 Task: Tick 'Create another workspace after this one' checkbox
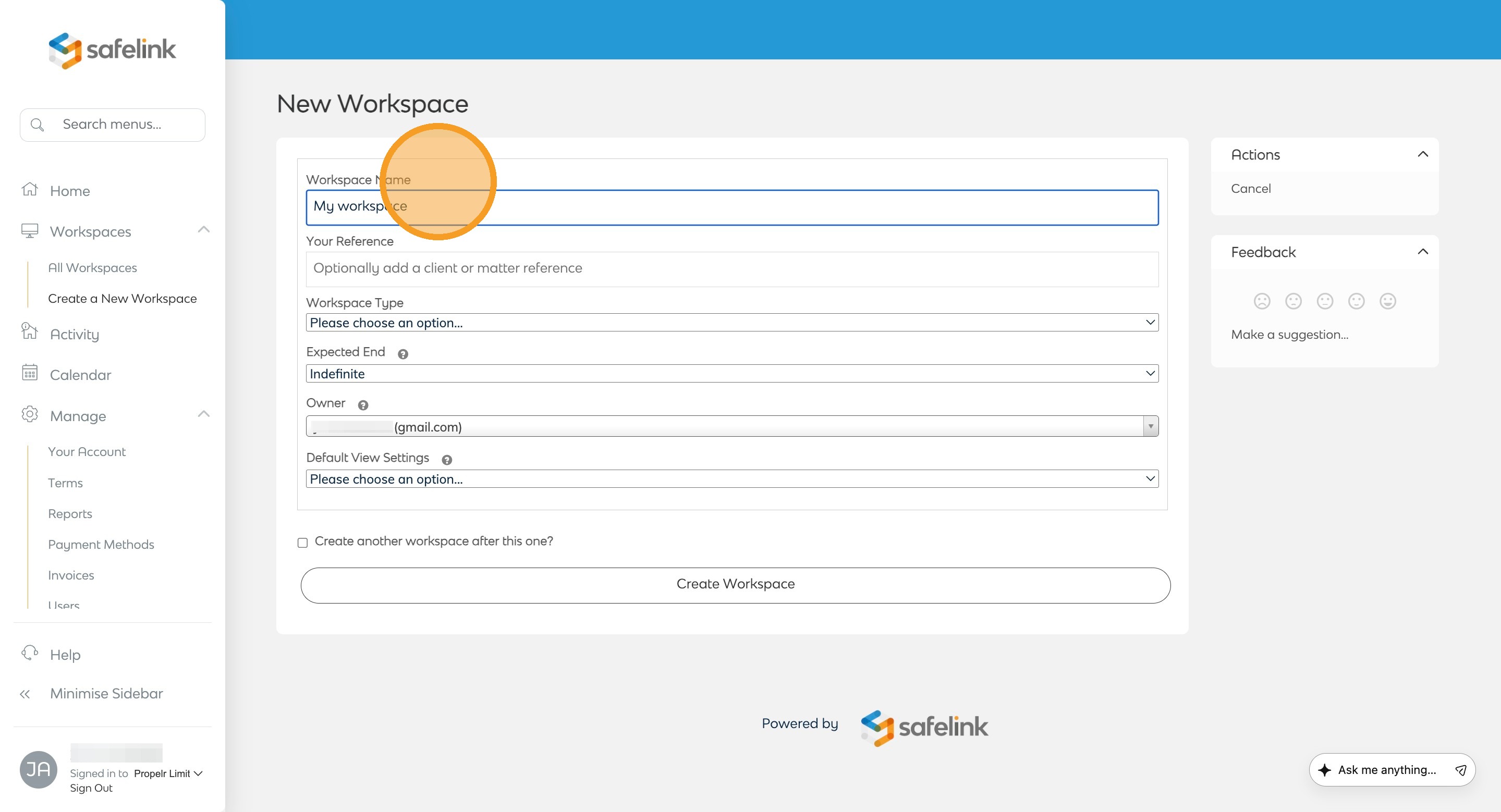coord(302,543)
